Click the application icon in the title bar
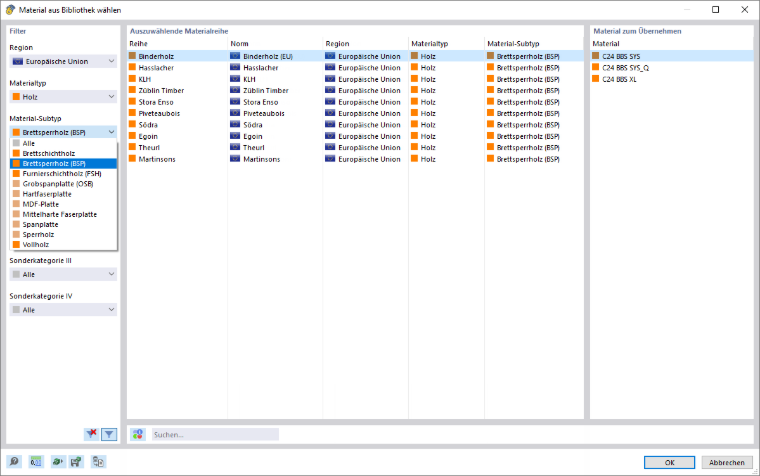760x476 pixels. (10, 10)
